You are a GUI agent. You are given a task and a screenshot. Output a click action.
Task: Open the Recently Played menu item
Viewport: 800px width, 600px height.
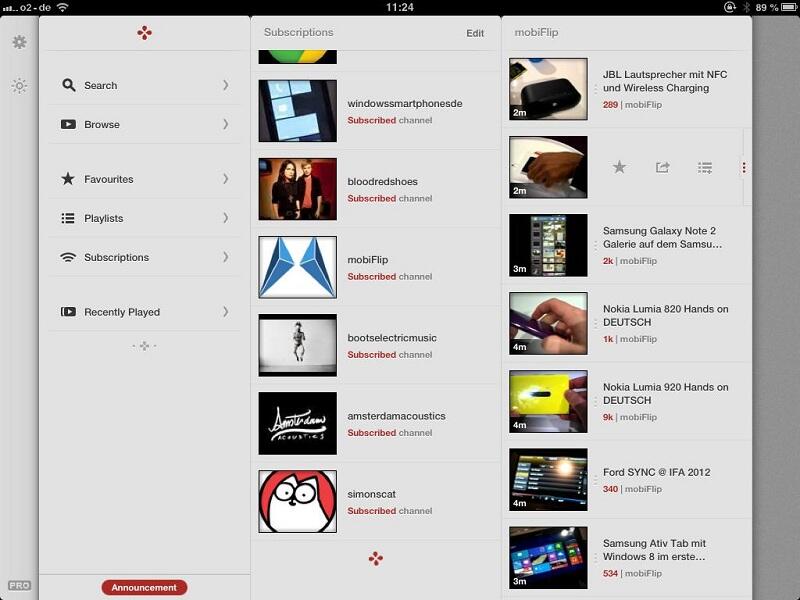144,312
